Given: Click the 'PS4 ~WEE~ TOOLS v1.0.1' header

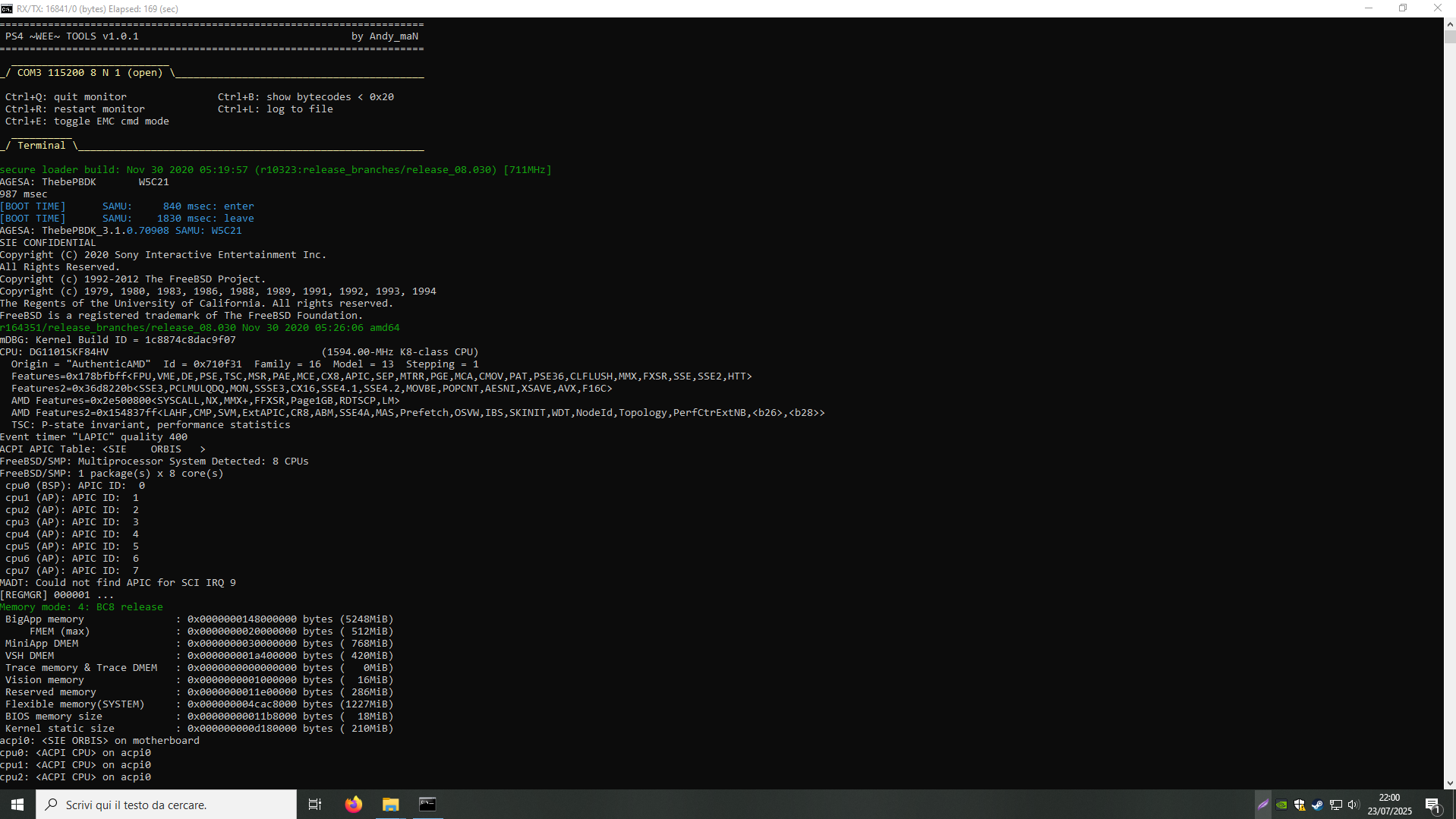Looking at the screenshot, I should [72, 36].
